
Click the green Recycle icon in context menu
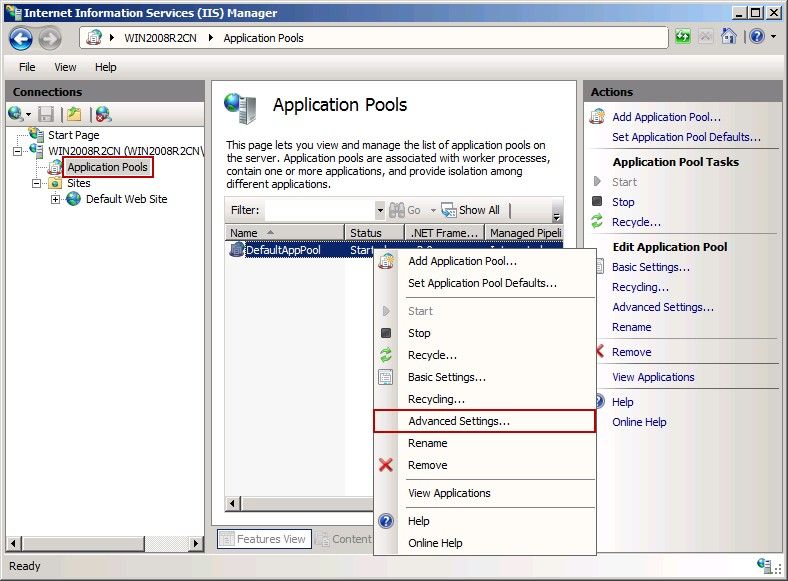[386, 355]
